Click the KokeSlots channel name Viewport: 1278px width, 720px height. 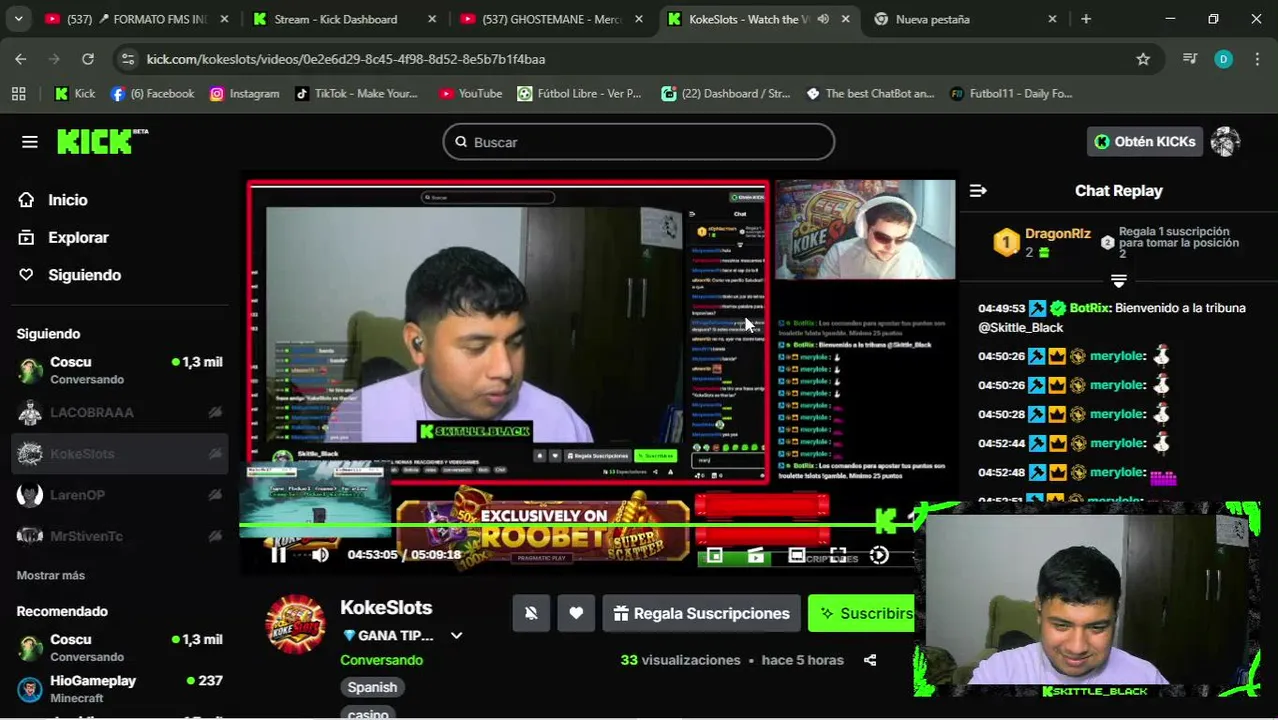point(386,608)
